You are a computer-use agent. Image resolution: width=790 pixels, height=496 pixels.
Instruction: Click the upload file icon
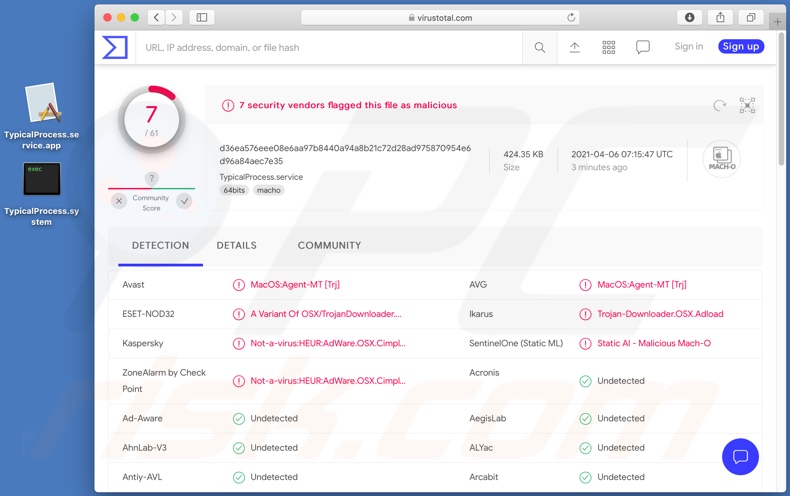point(575,47)
